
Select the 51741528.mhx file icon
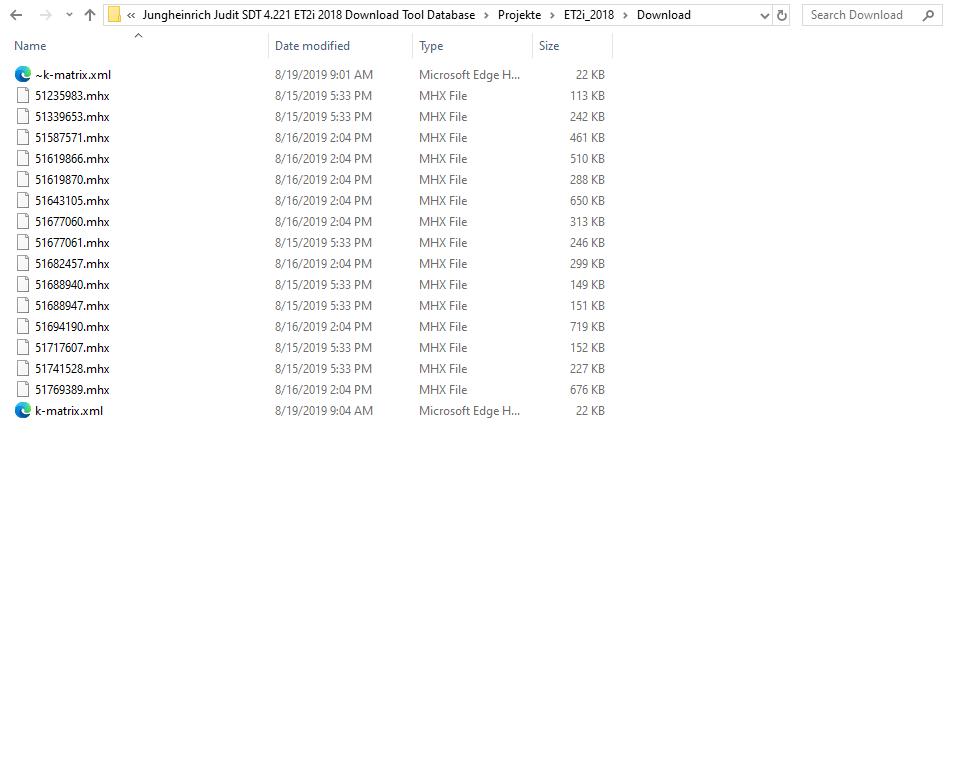click(23, 368)
